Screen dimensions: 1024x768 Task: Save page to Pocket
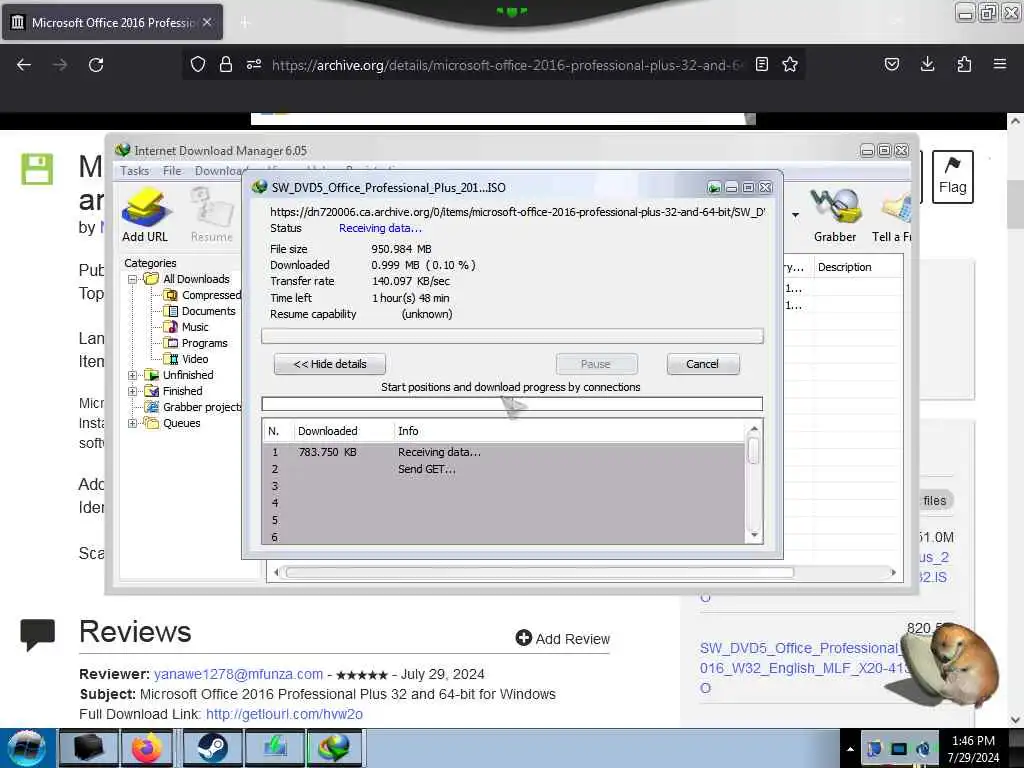click(891, 64)
